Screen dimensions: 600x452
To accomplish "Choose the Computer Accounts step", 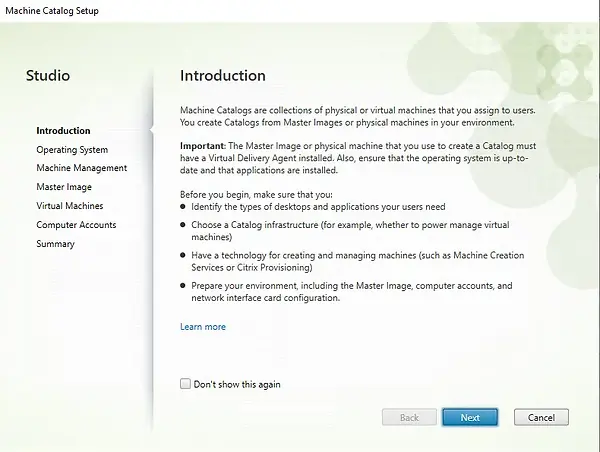I will [x=76, y=225].
